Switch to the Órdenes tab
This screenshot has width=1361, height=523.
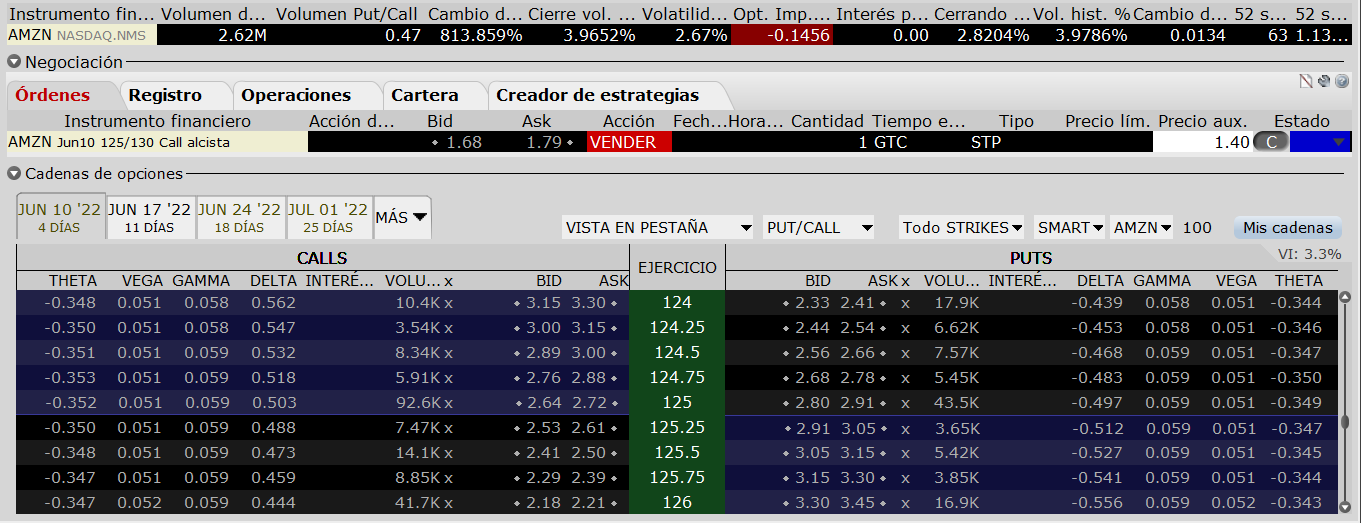click(53, 96)
